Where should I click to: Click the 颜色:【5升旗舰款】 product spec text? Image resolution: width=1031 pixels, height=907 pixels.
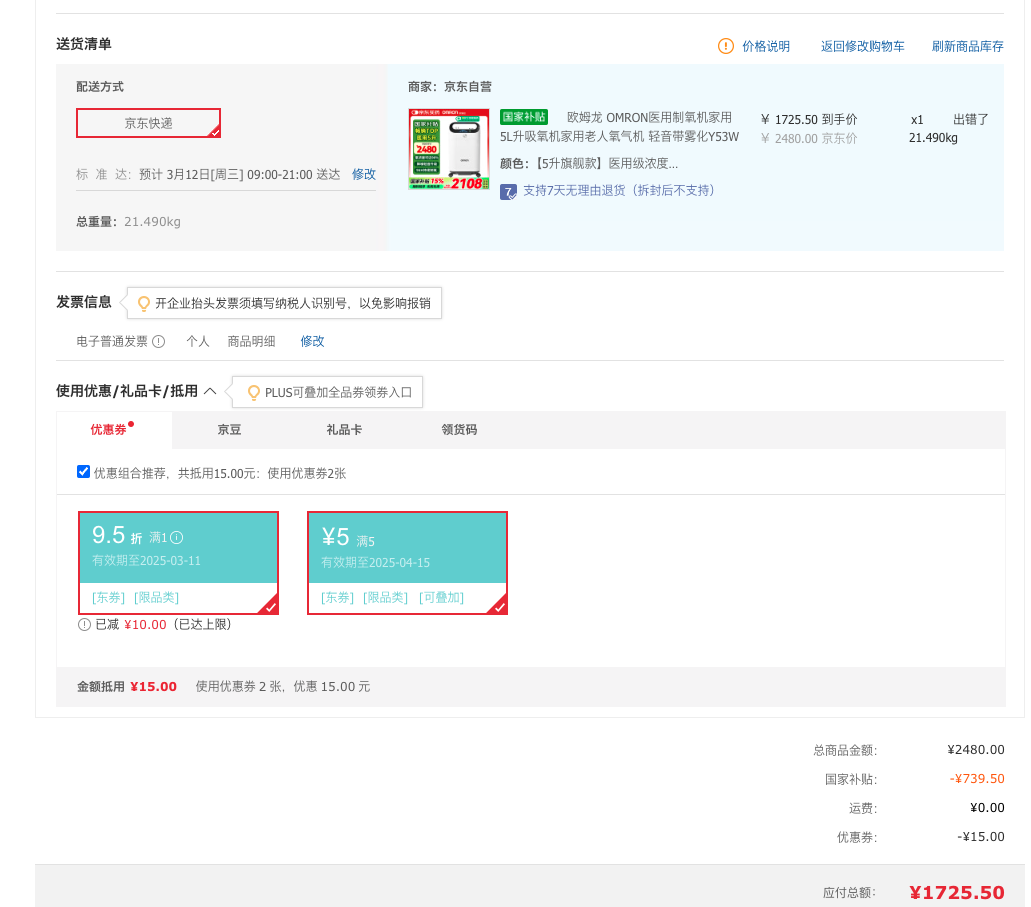point(588,163)
